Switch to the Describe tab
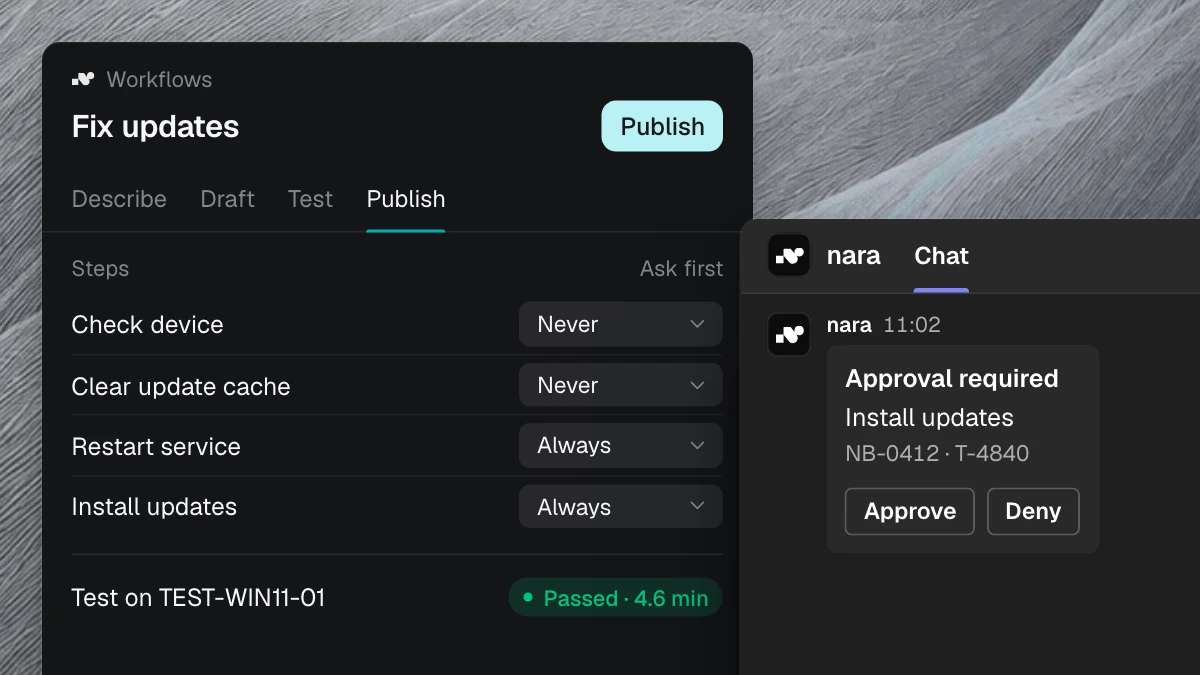1200x675 pixels. tap(119, 199)
